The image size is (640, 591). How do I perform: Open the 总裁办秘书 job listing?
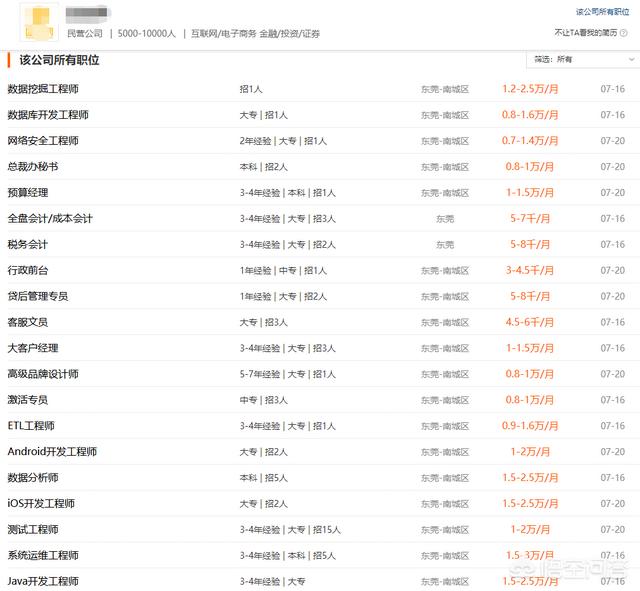(x=33, y=167)
